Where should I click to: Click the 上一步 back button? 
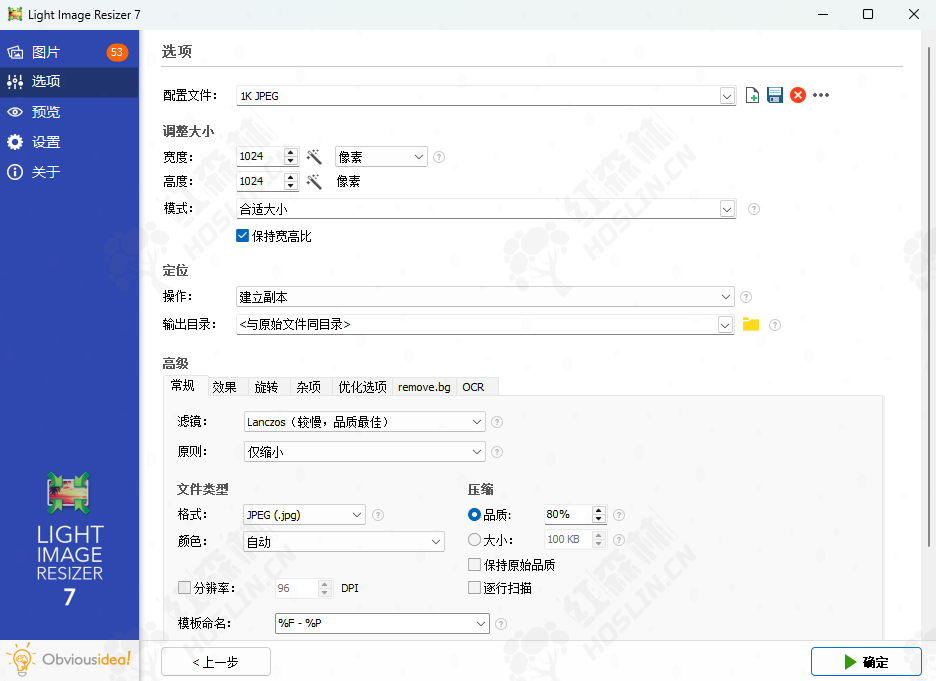[x=215, y=662]
